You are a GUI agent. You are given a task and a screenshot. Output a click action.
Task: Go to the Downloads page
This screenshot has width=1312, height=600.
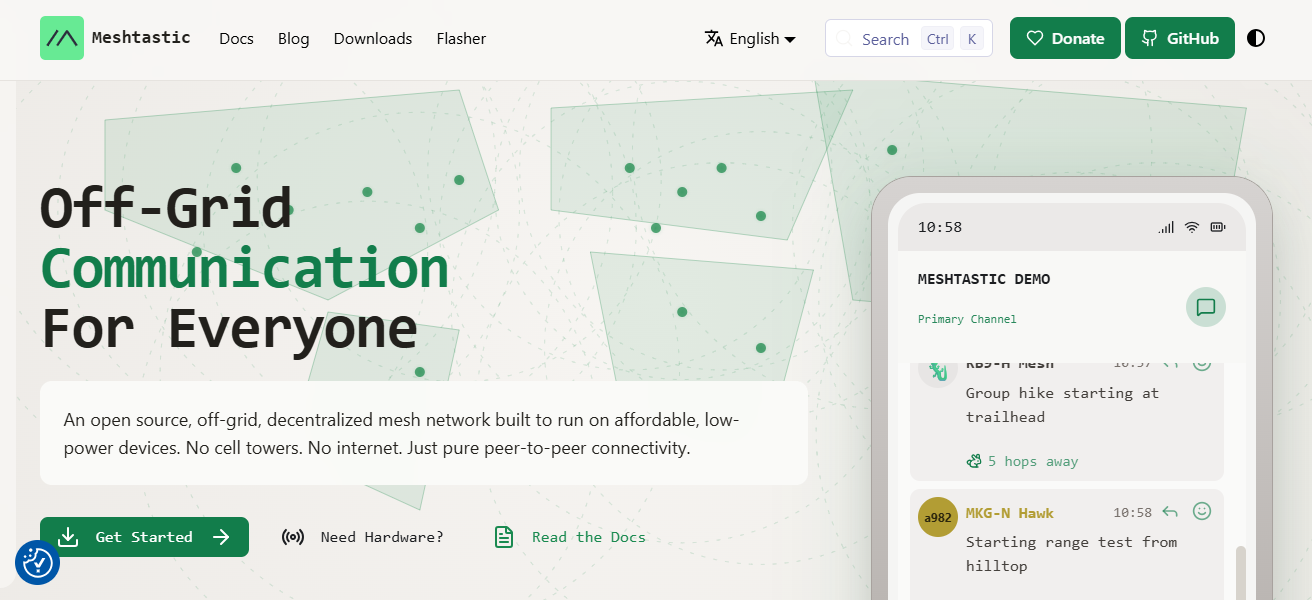373,39
